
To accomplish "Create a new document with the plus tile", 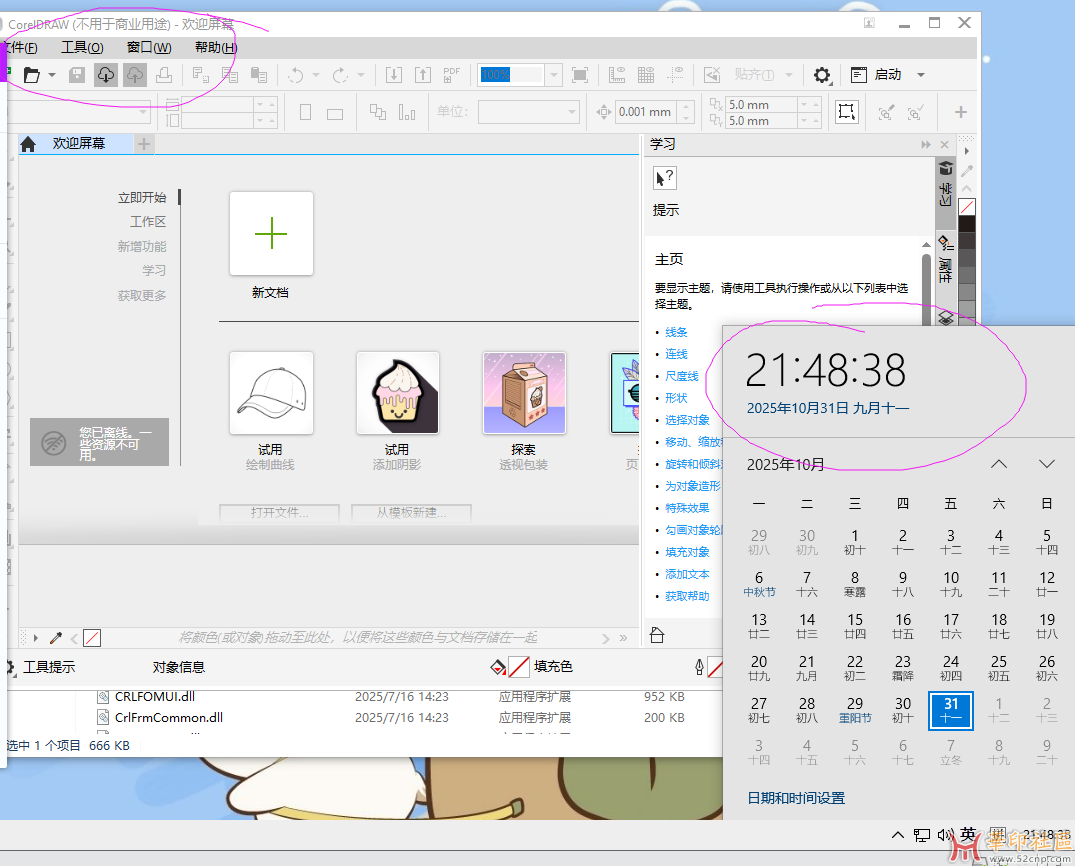I will [x=271, y=234].
